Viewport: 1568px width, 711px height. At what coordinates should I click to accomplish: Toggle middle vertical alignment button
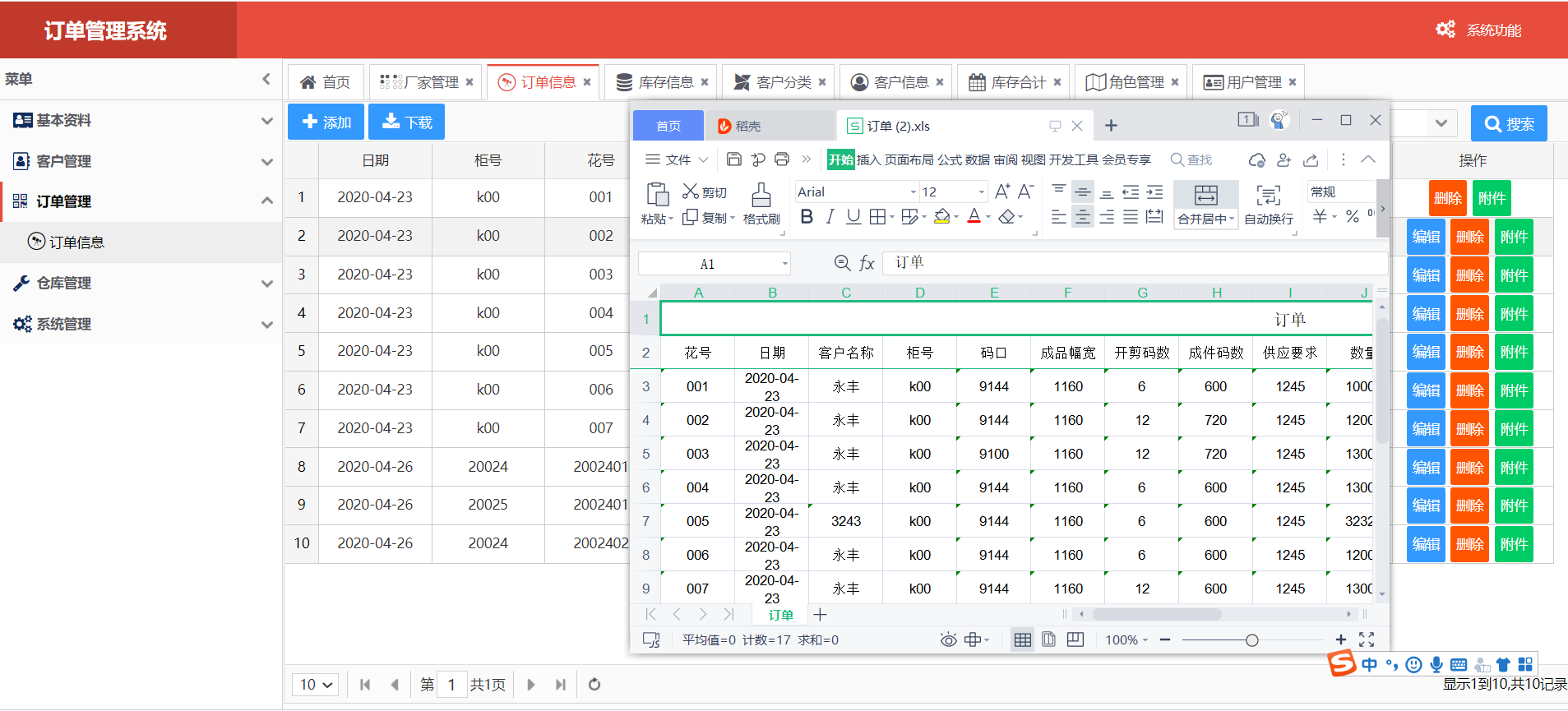point(1083,192)
